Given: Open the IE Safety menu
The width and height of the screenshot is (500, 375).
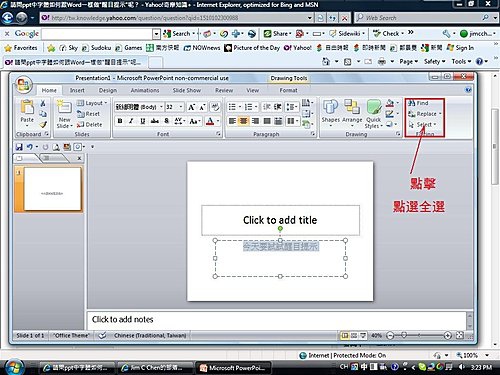Looking at the screenshot, I should click(x=434, y=62).
